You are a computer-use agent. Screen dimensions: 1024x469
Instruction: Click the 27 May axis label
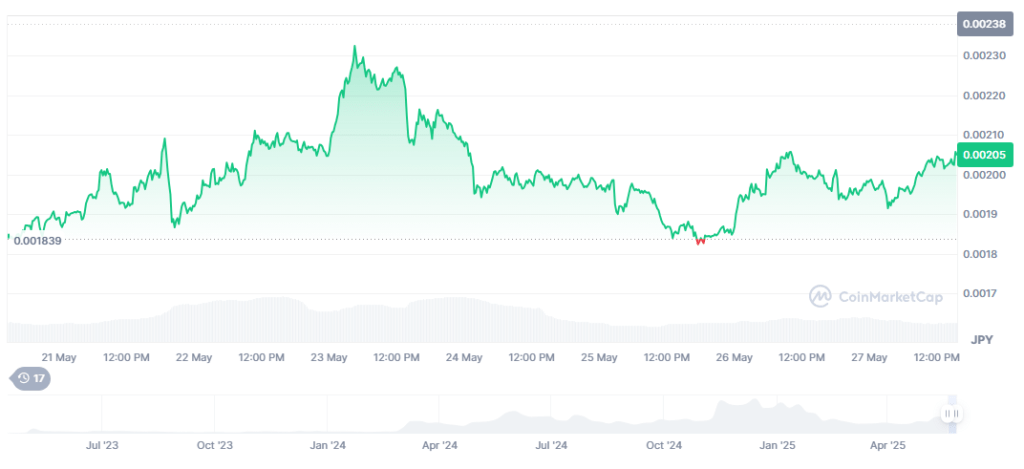869,357
